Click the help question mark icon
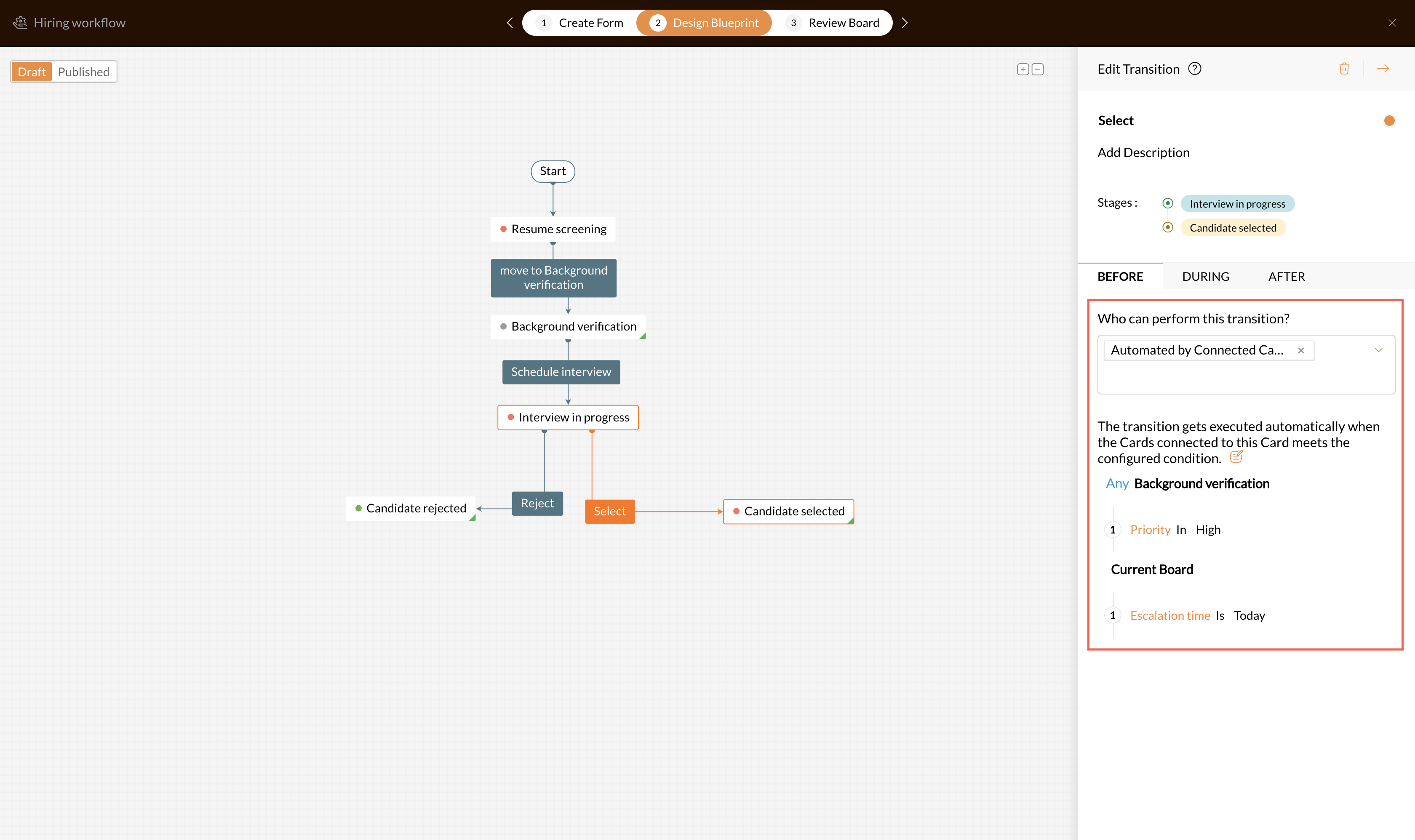Viewport: 1415px width, 840px height. point(1194,69)
